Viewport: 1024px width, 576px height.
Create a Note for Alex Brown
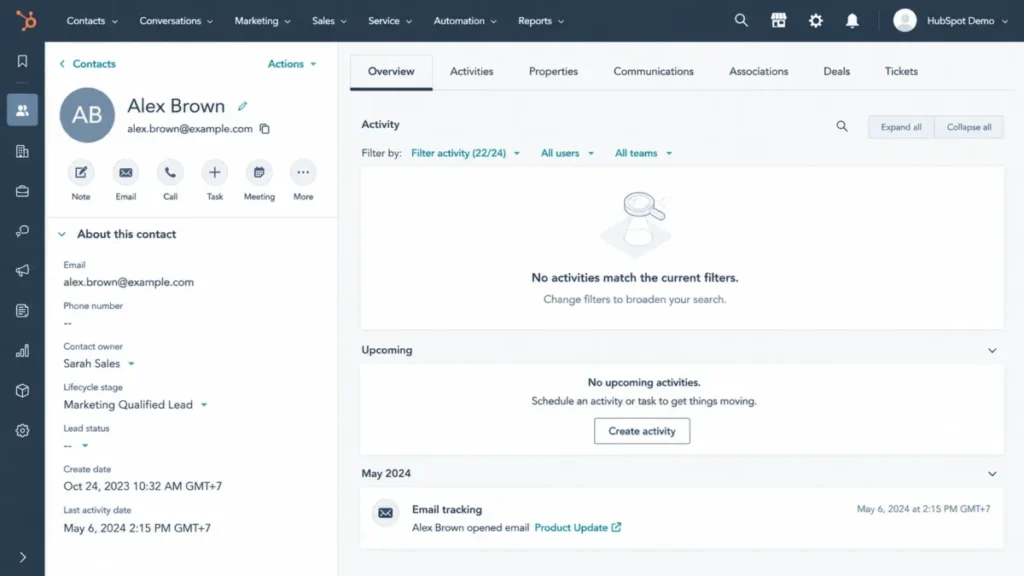(x=81, y=172)
